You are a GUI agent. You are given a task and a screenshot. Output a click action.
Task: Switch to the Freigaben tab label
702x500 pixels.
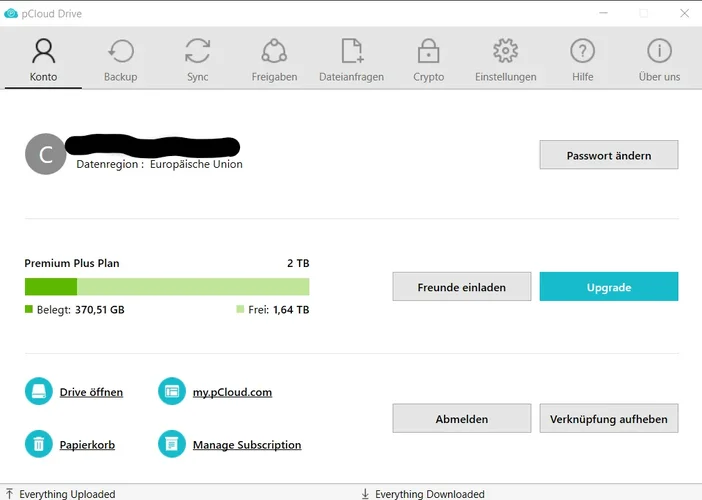(x=274, y=77)
